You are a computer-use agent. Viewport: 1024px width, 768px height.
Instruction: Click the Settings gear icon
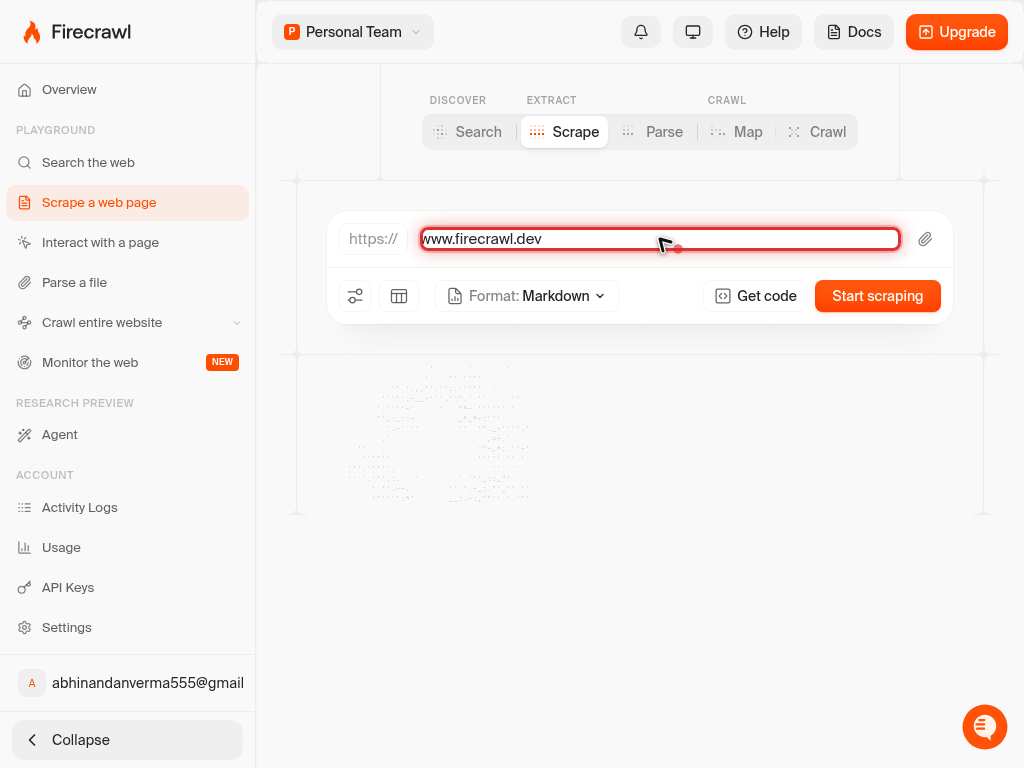pos(24,628)
